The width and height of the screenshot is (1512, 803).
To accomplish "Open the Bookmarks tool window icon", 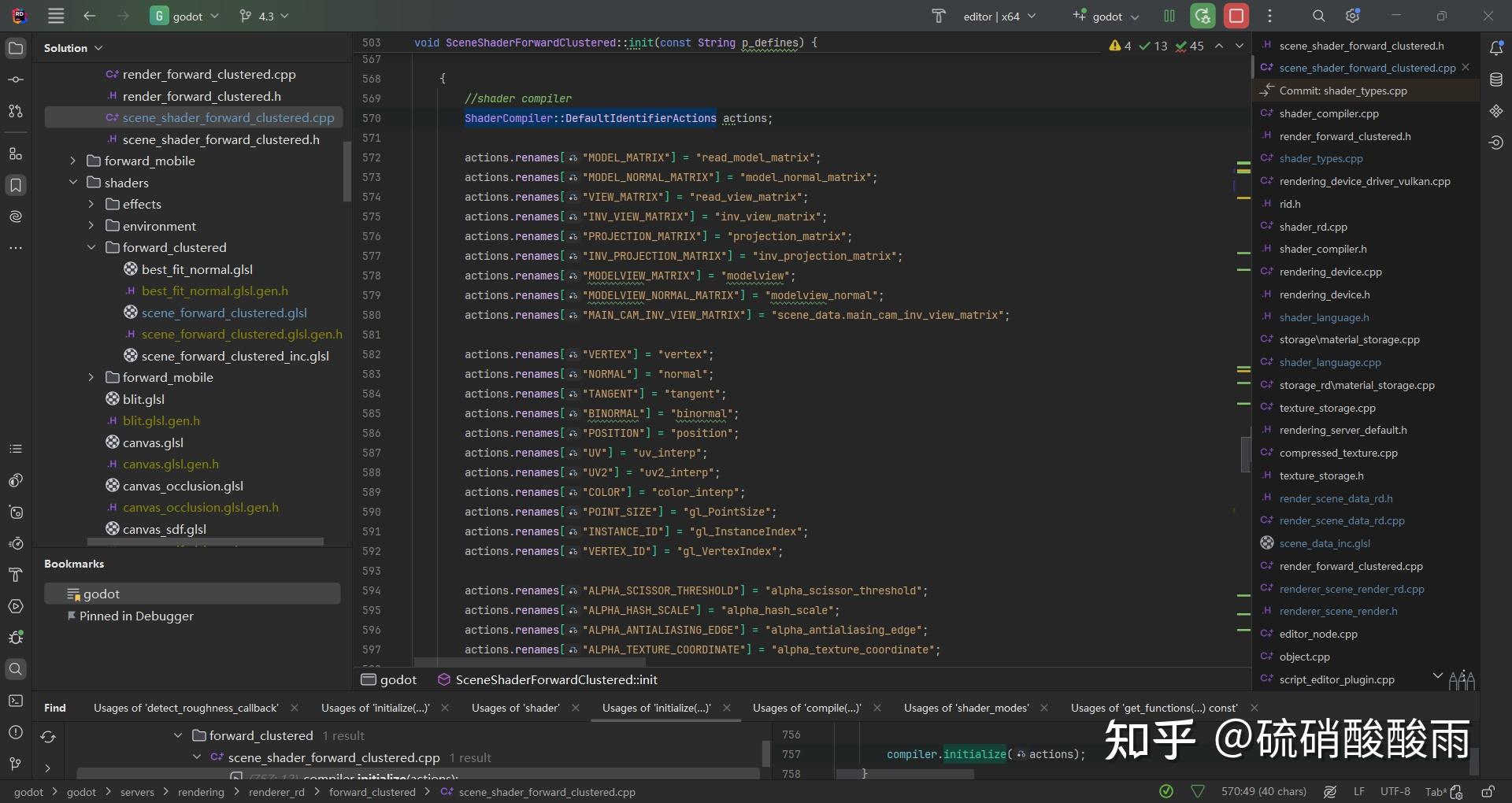I will click(15, 186).
